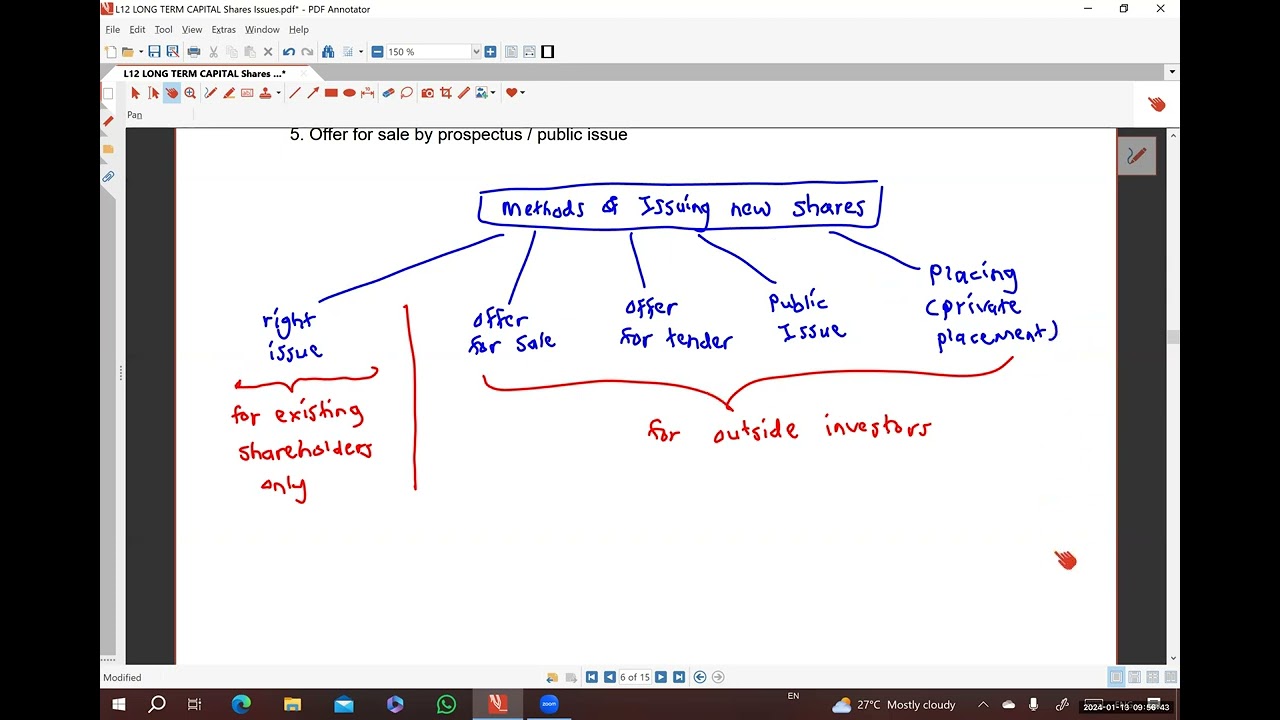Image resolution: width=1280 pixels, height=720 pixels.
Task: Go to the first page button
Action: [x=592, y=677]
